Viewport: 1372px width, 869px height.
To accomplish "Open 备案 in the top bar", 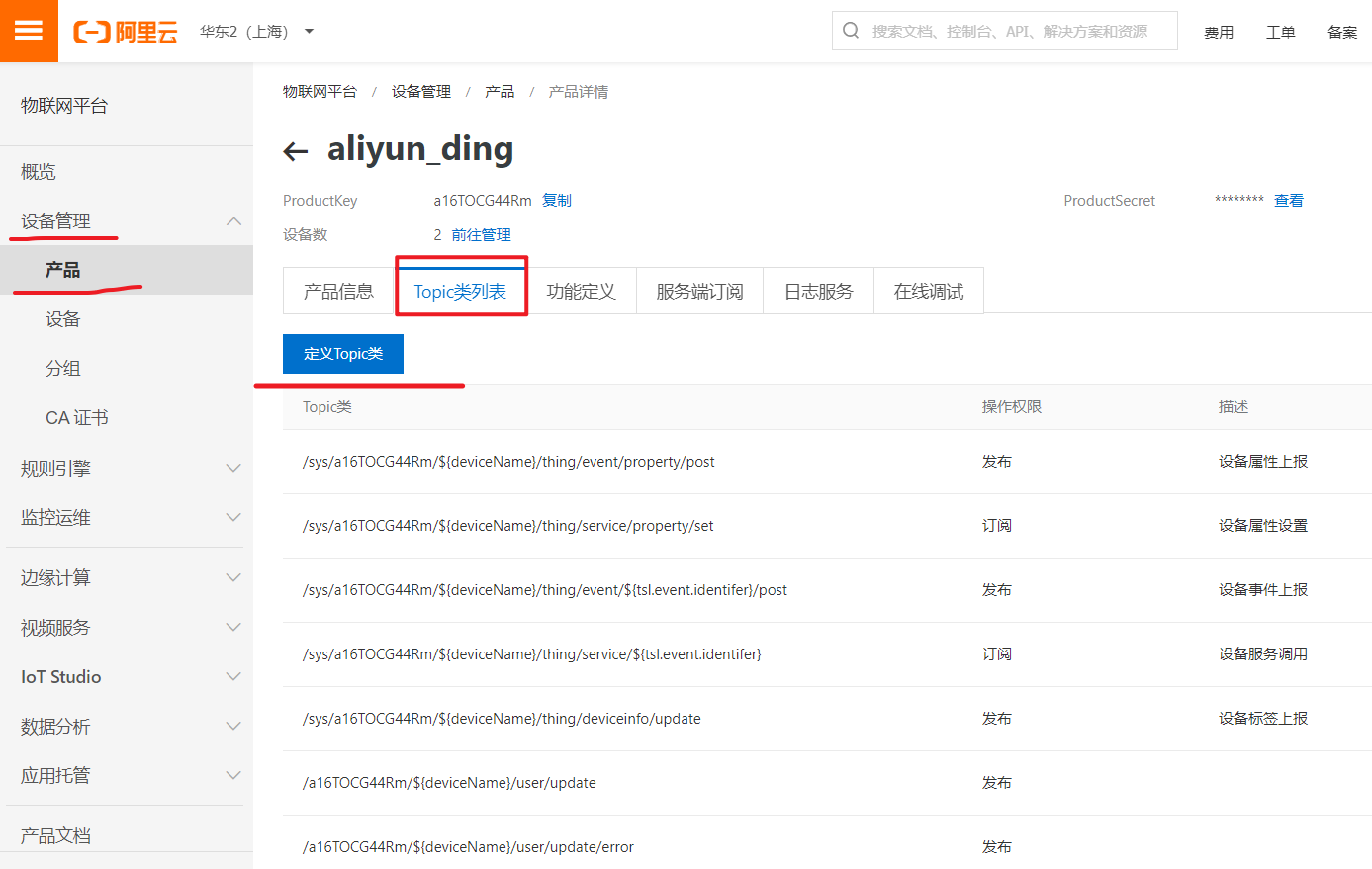I will (1342, 32).
